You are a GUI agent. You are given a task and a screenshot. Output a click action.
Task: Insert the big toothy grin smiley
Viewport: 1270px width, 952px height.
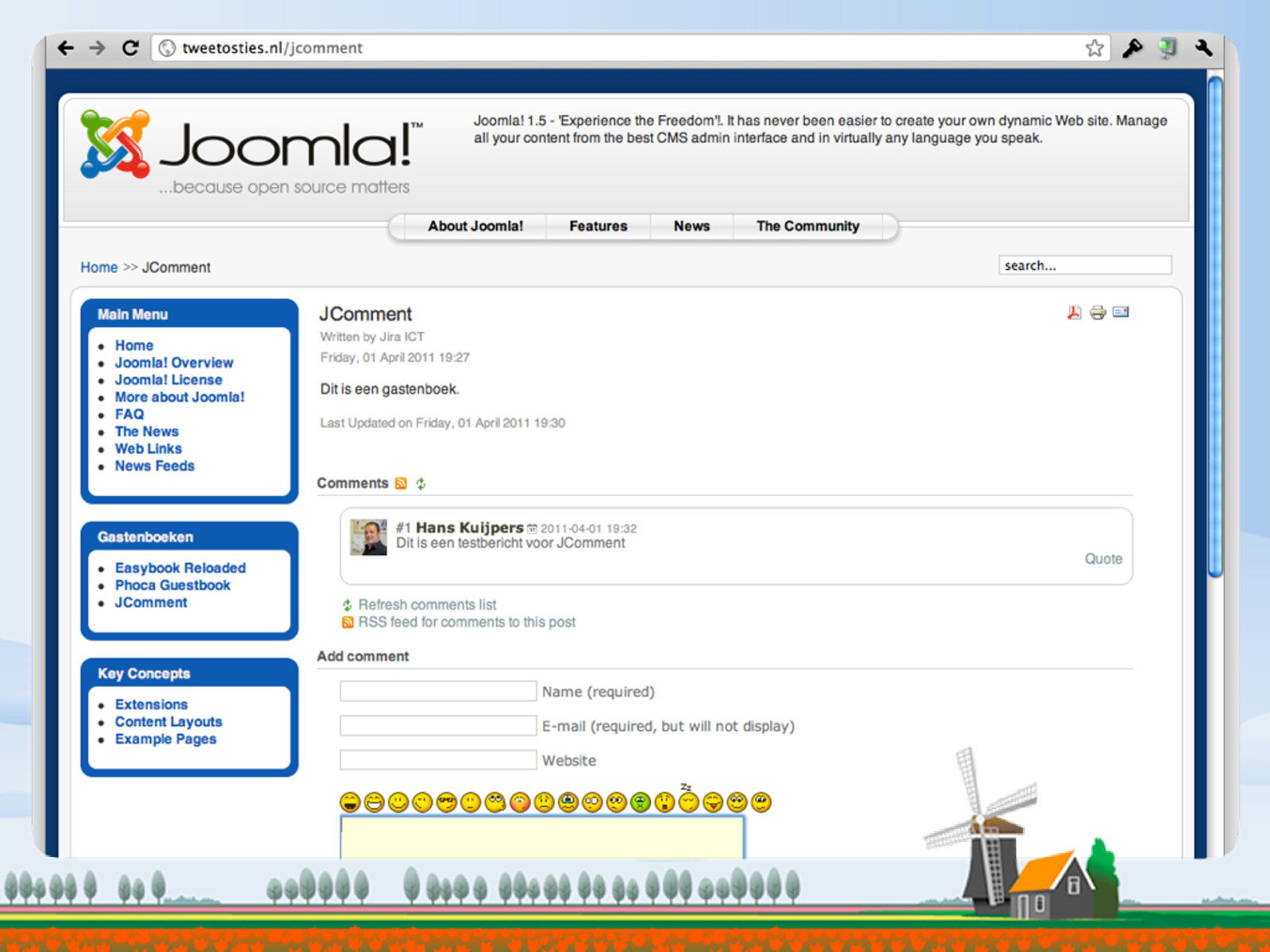pyautogui.click(x=375, y=802)
